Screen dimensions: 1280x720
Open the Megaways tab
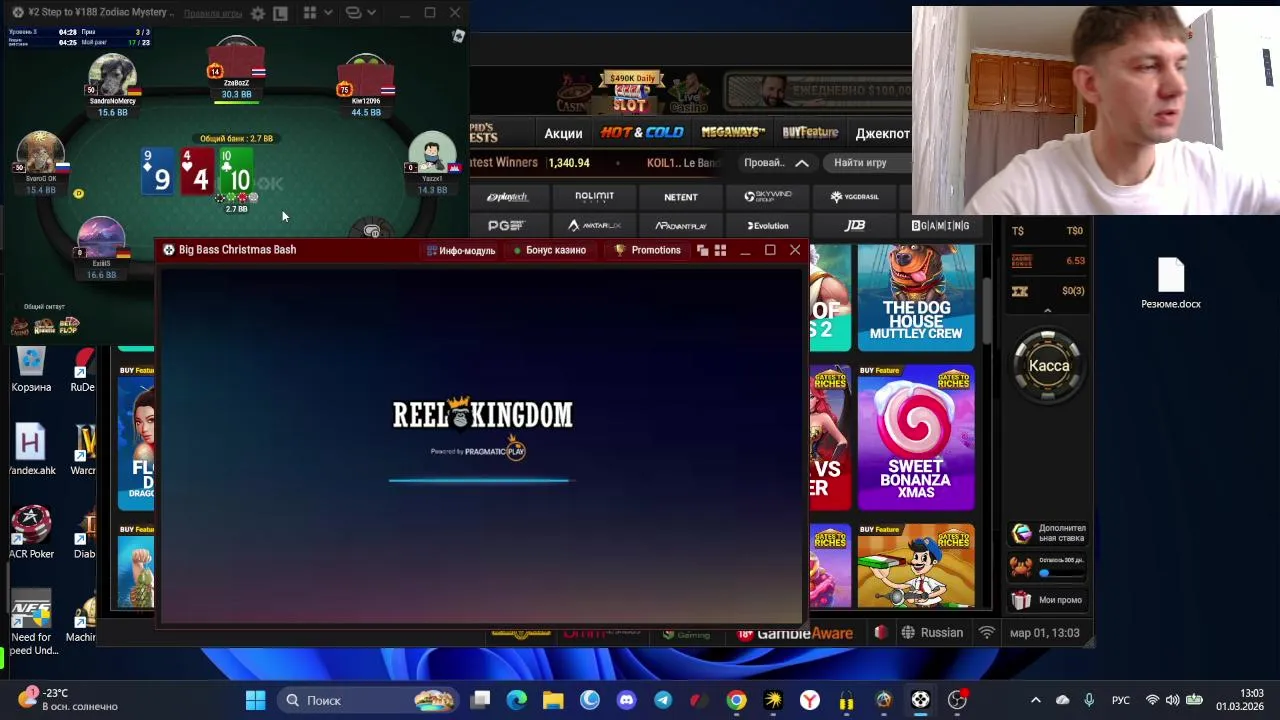pyautogui.click(x=733, y=132)
